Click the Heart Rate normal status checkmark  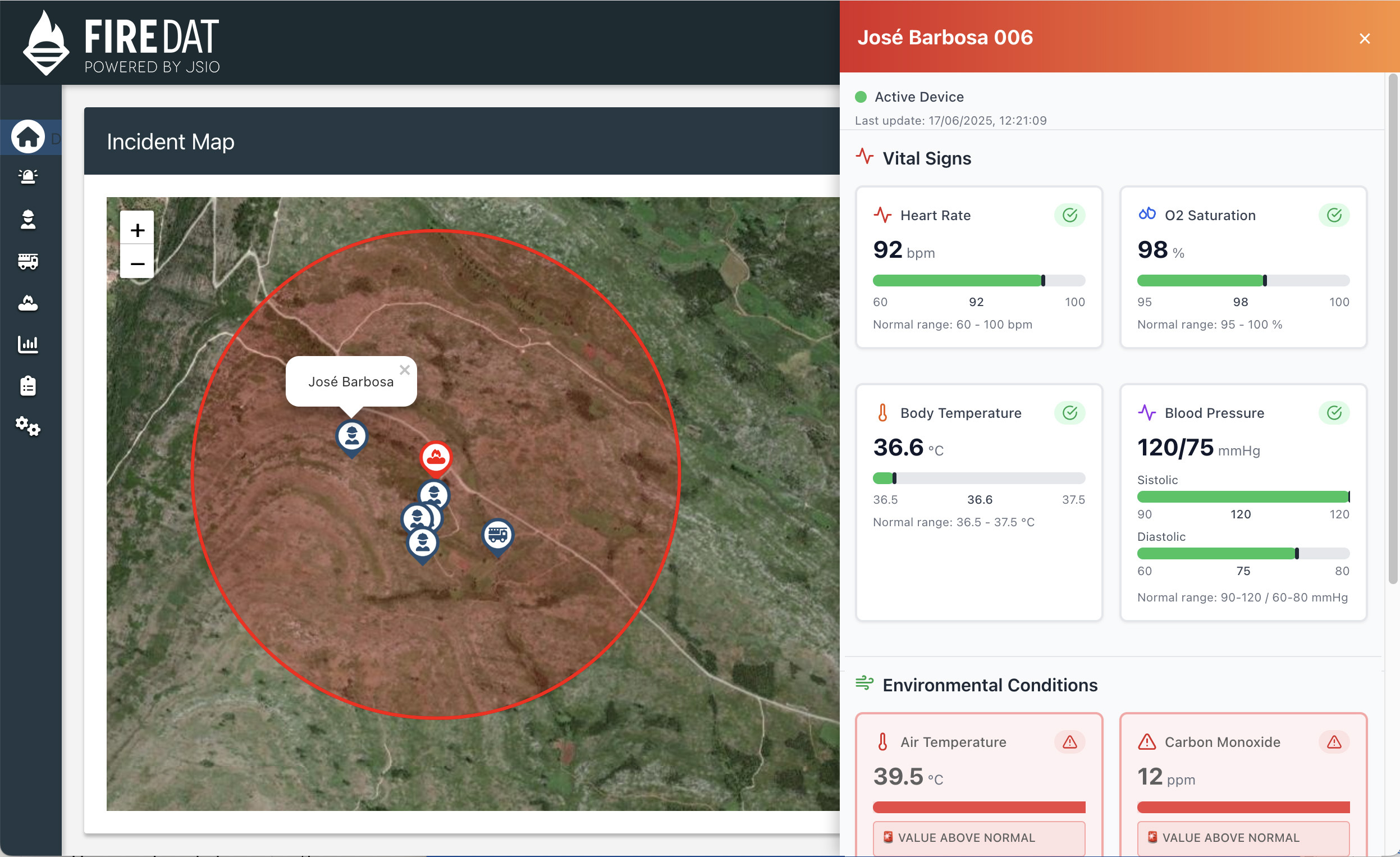click(1069, 215)
